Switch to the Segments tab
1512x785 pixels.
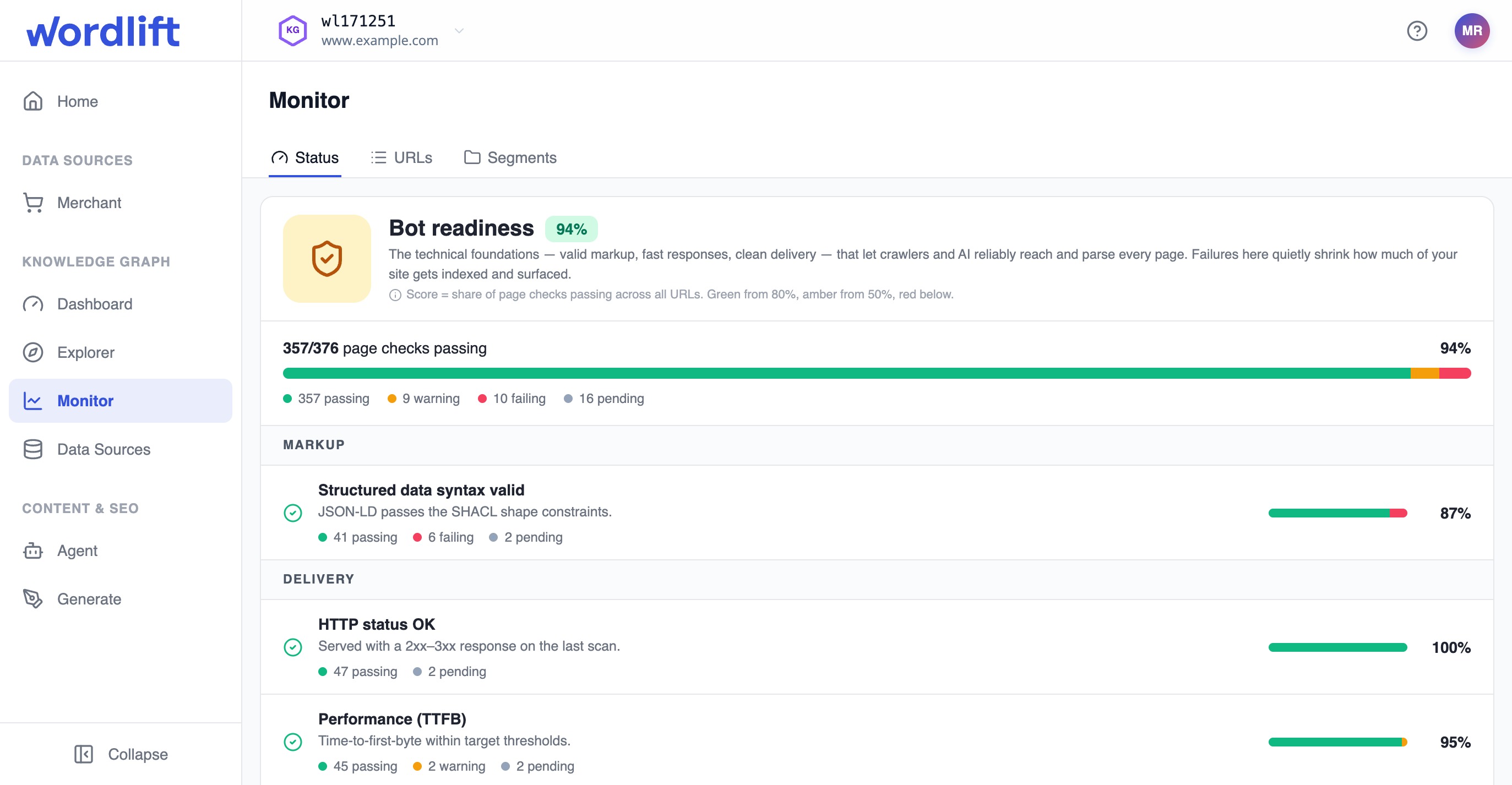point(510,158)
